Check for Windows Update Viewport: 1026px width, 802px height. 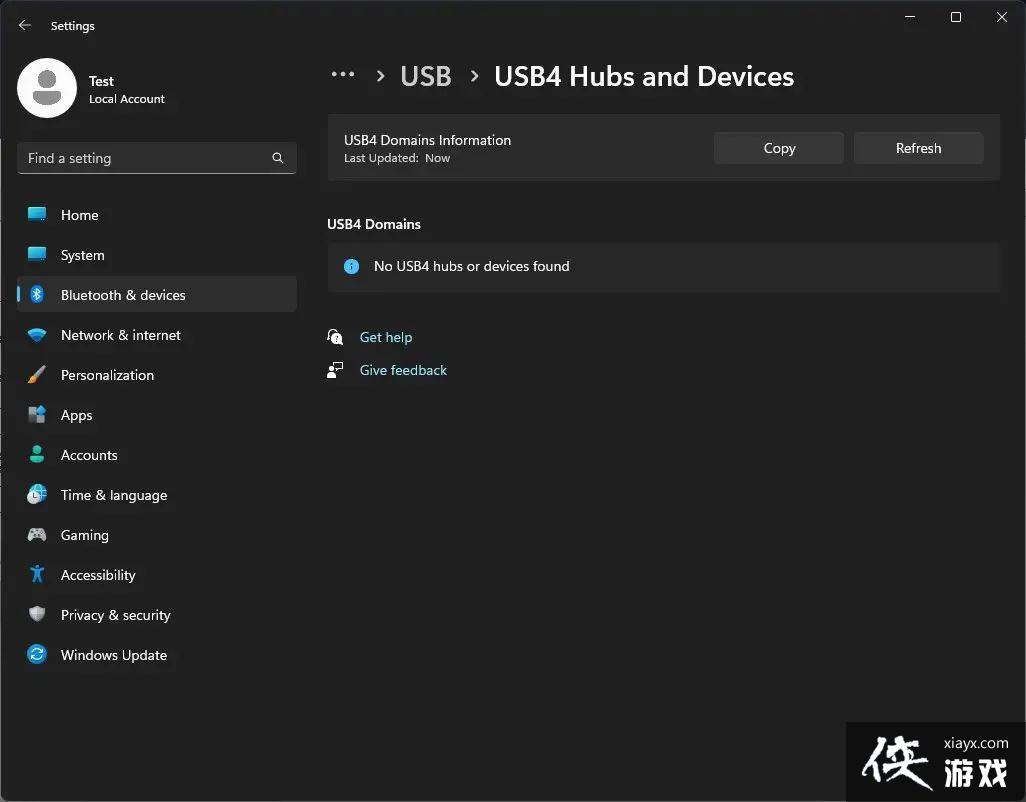click(113, 655)
